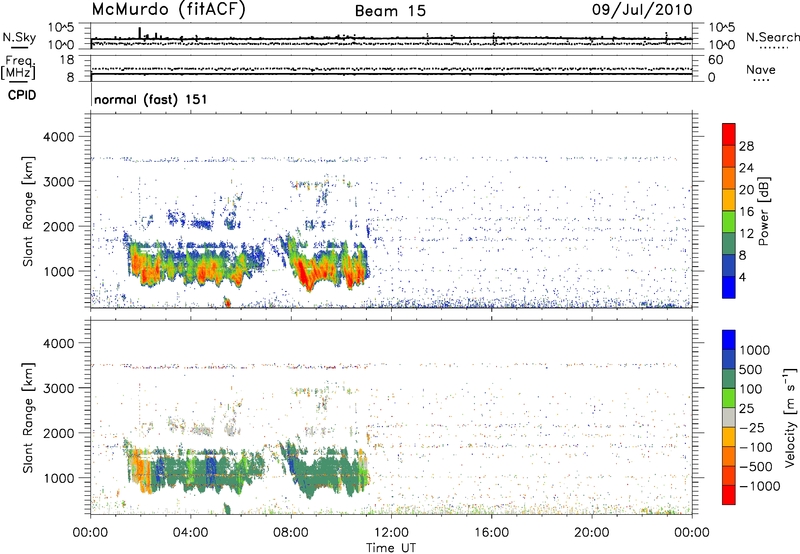Click the '28' label on Power color bar
This screenshot has height=554, width=800.
pyautogui.click(x=746, y=146)
